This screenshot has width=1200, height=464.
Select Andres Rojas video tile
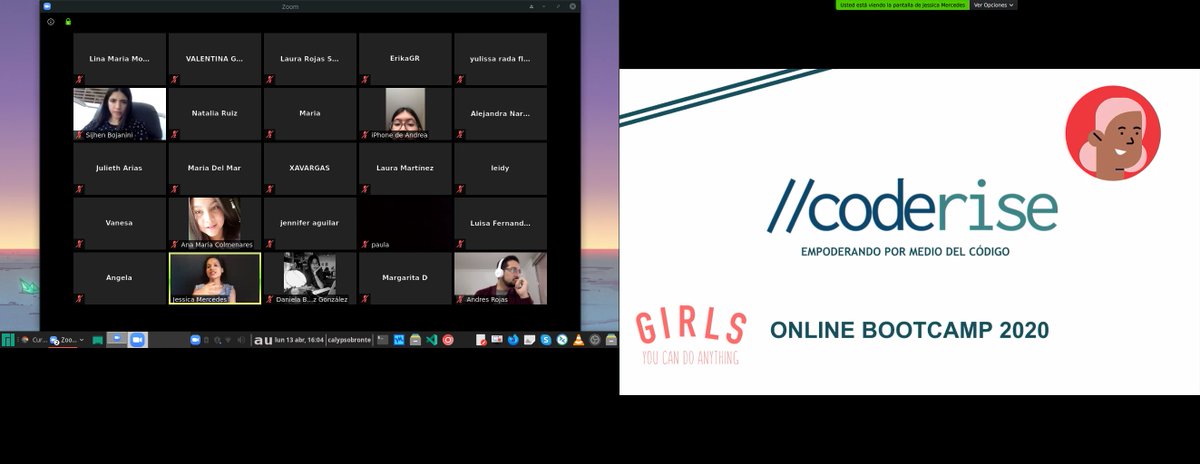pyautogui.click(x=500, y=278)
